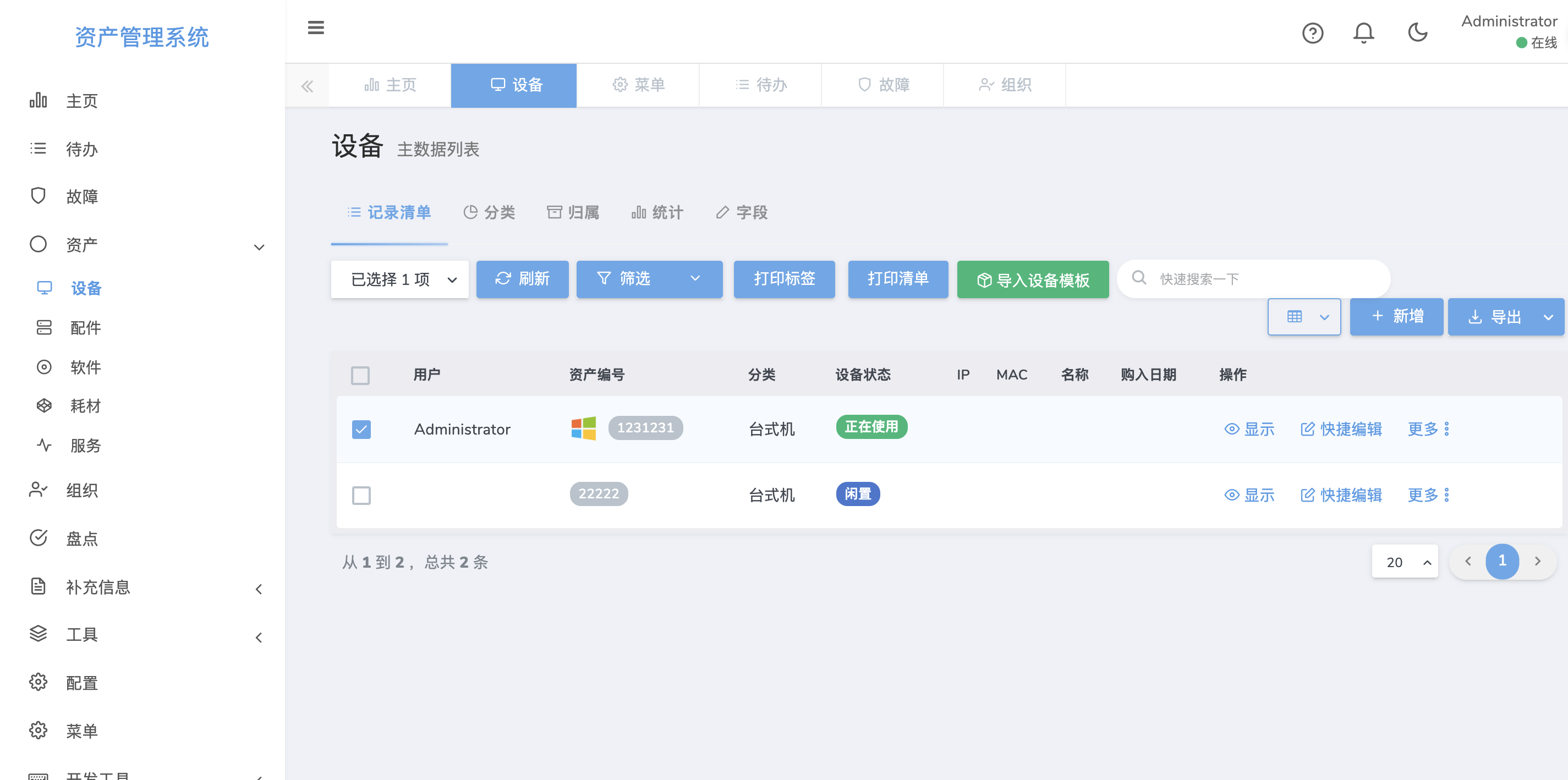Click the 打印清单 button
This screenshot has height=780, width=1568.
(898, 279)
